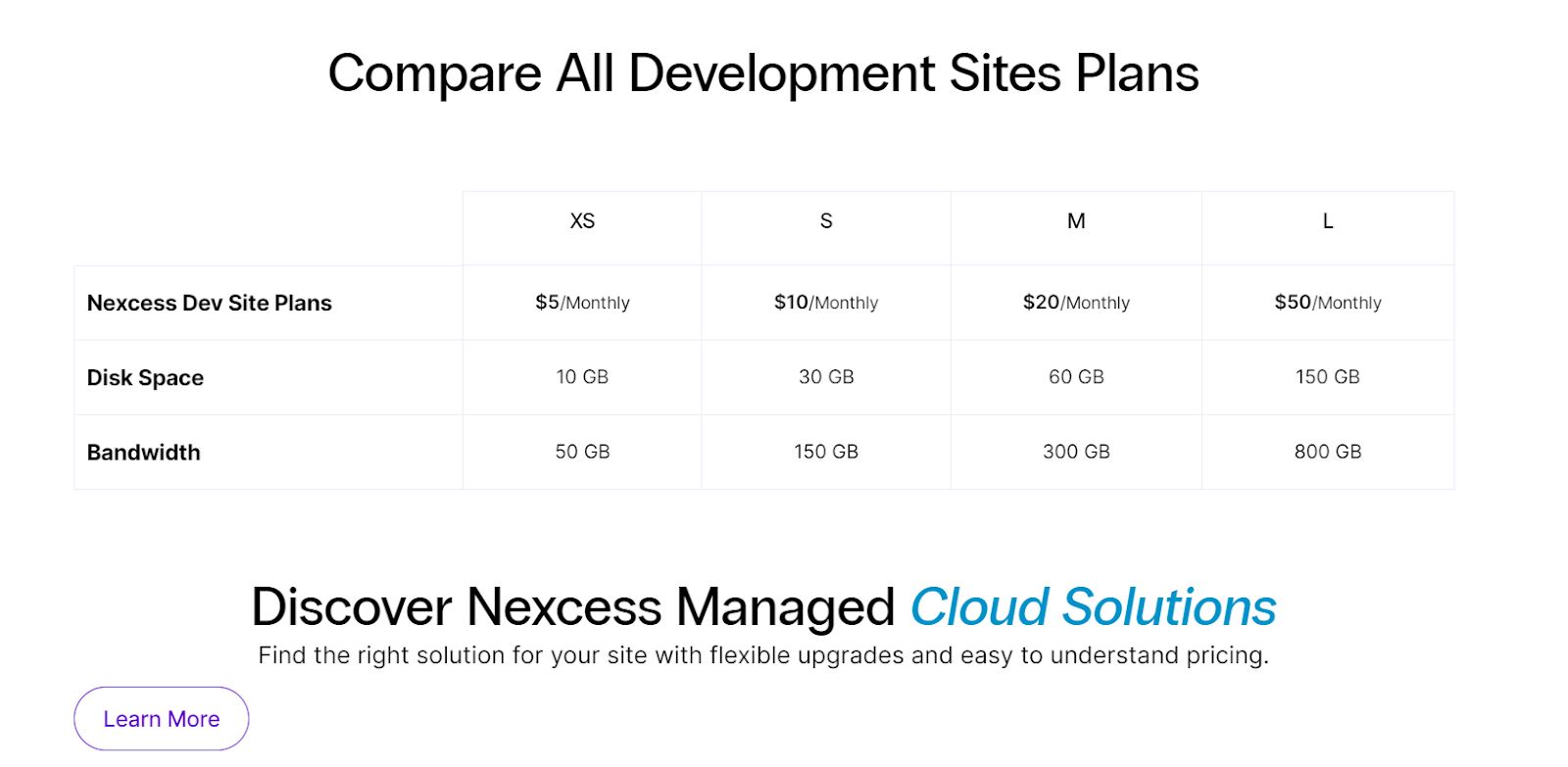Screen dimensions: 1568x767
Task: Click the 30 GB disk space cell
Action: (x=826, y=377)
